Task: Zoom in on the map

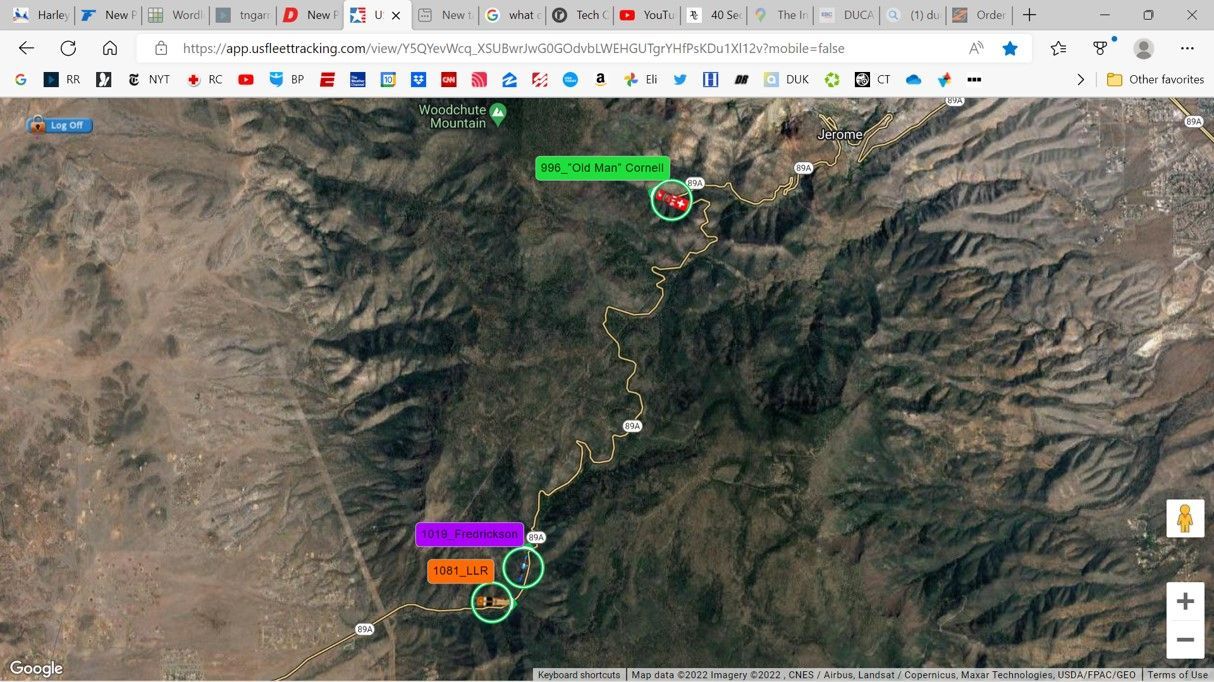Action: 1185,601
